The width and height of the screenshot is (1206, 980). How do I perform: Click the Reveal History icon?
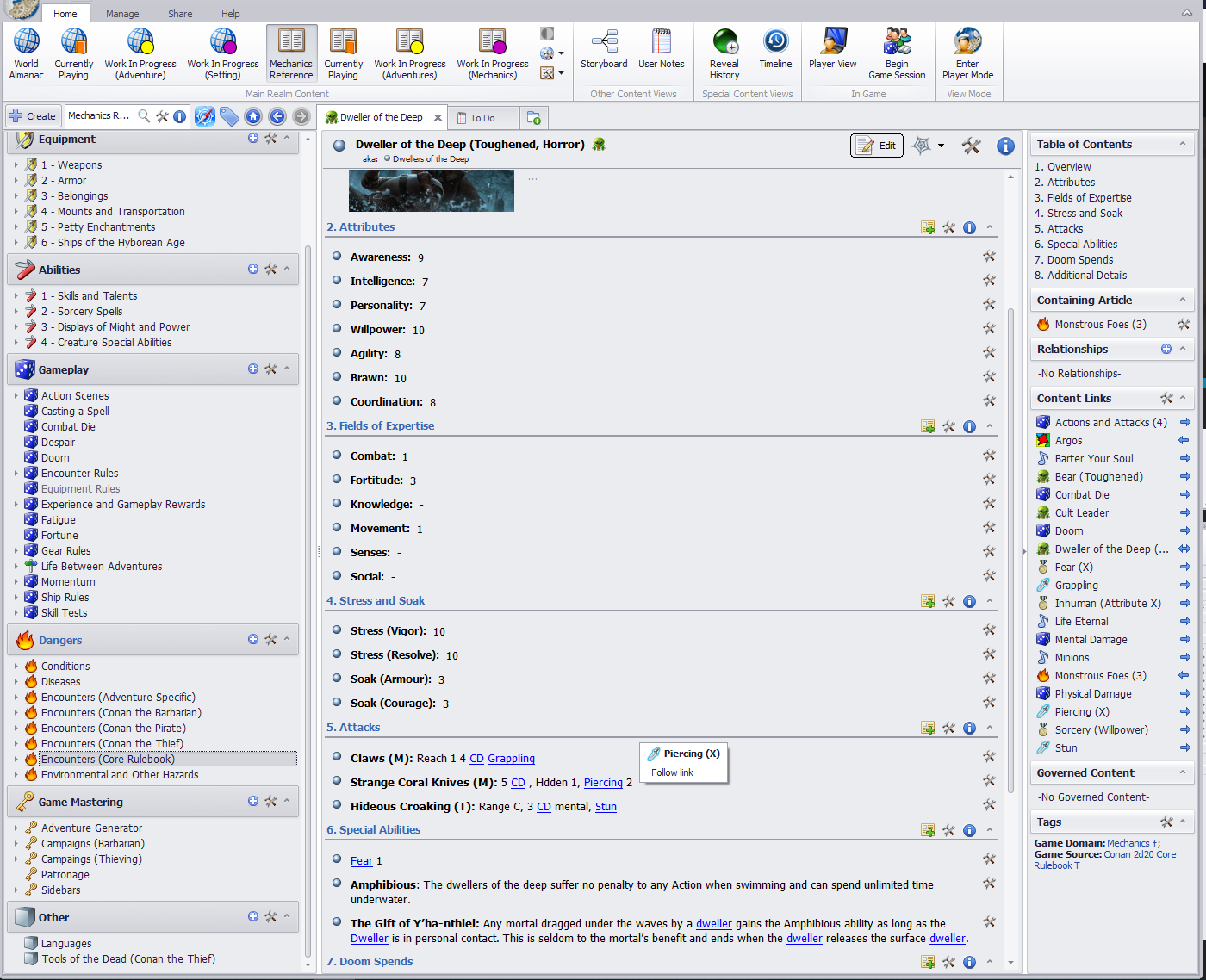coord(724,53)
